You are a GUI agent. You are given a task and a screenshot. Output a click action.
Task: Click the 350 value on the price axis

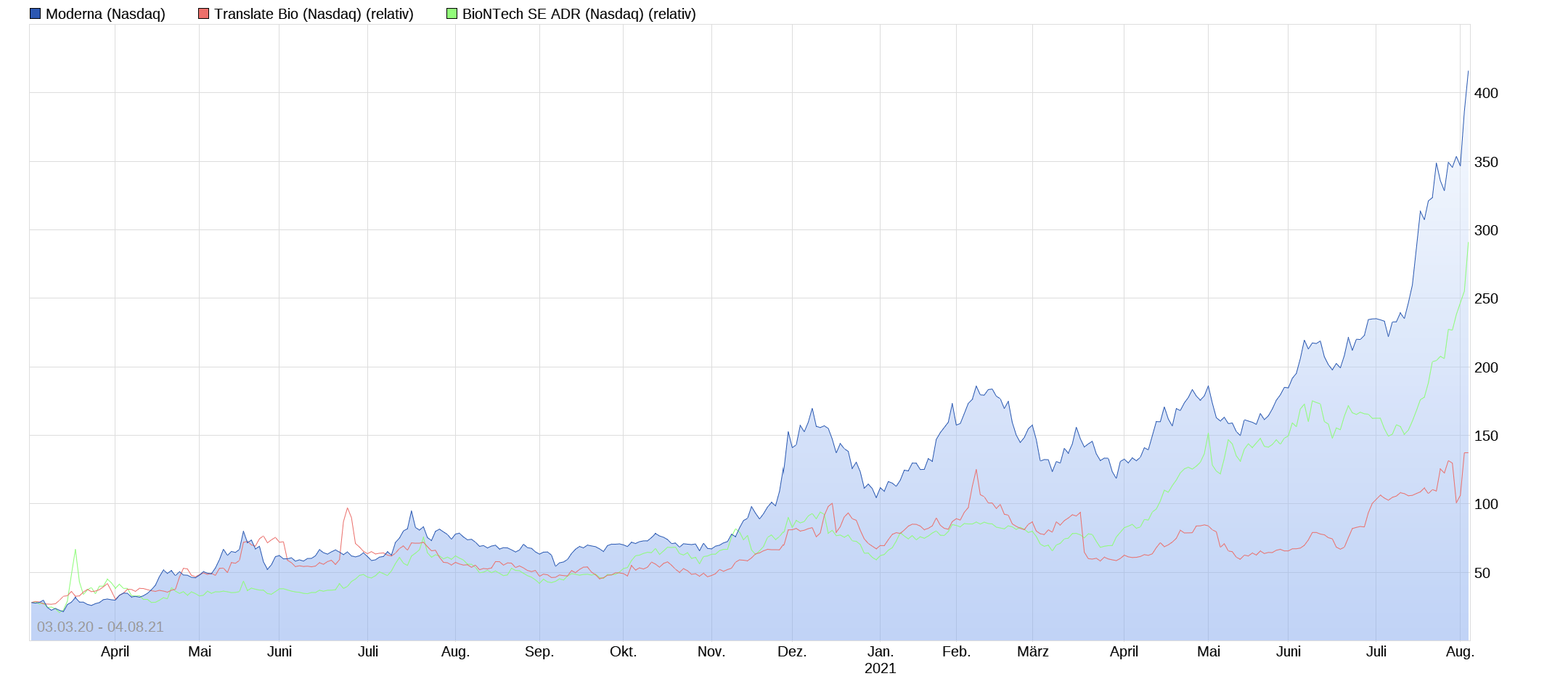[1486, 162]
